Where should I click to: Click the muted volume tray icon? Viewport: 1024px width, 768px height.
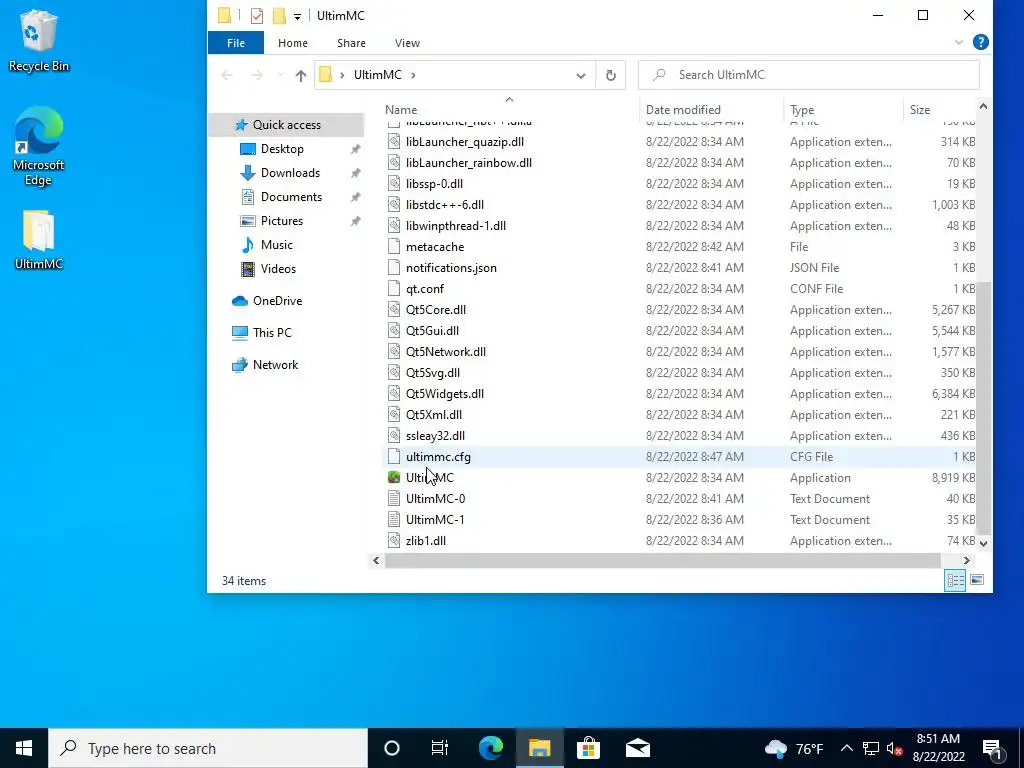(x=895, y=748)
